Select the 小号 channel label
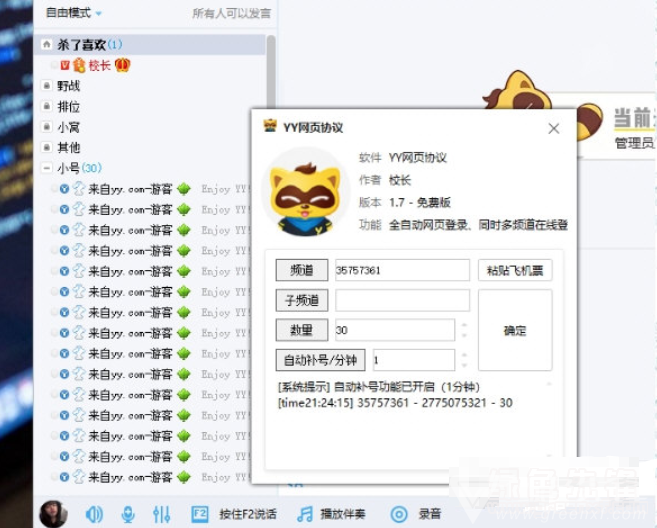This screenshot has width=657, height=528. click(x=68, y=168)
